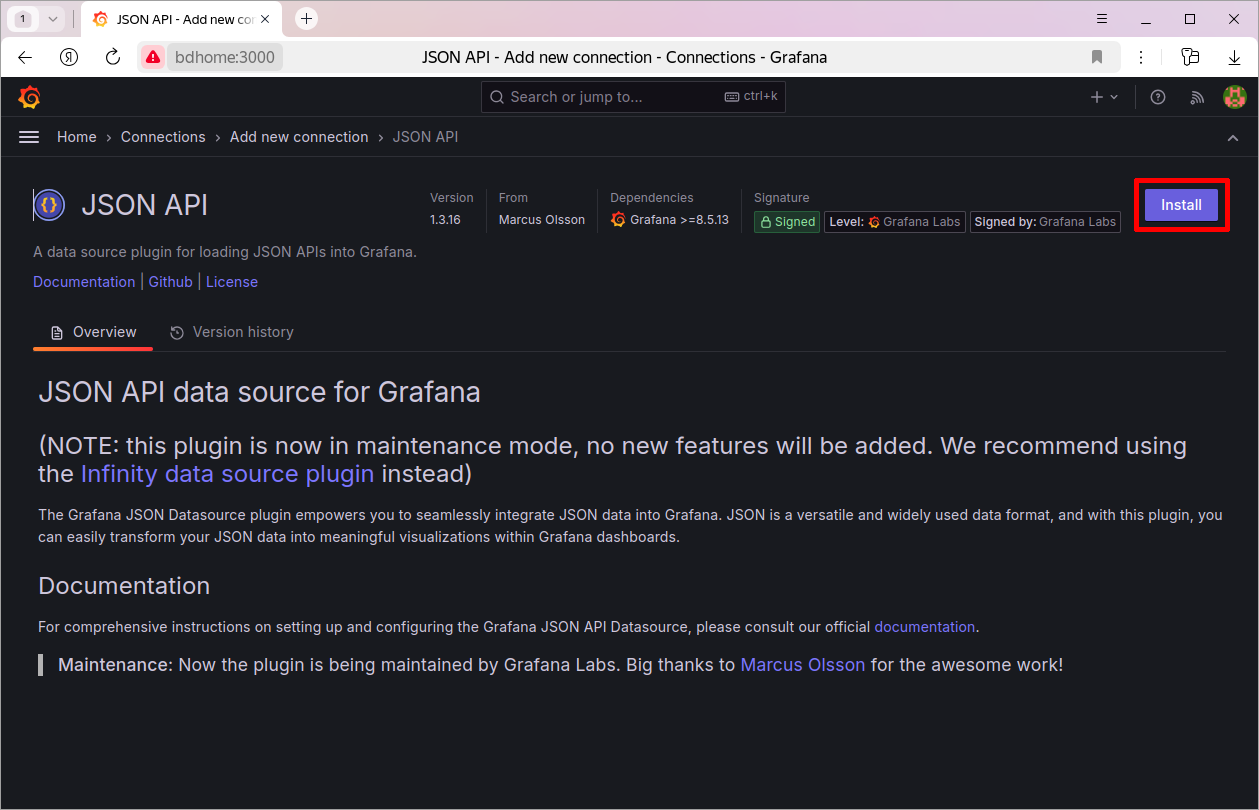Image resolution: width=1259 pixels, height=810 pixels.
Task: Bookmark this page icon
Action: click(1097, 57)
